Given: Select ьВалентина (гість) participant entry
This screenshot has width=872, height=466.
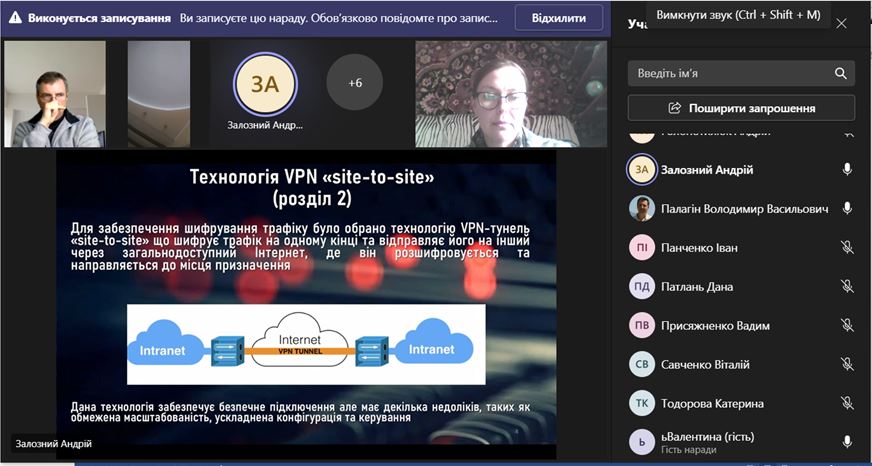Looking at the screenshot, I should point(741,442).
